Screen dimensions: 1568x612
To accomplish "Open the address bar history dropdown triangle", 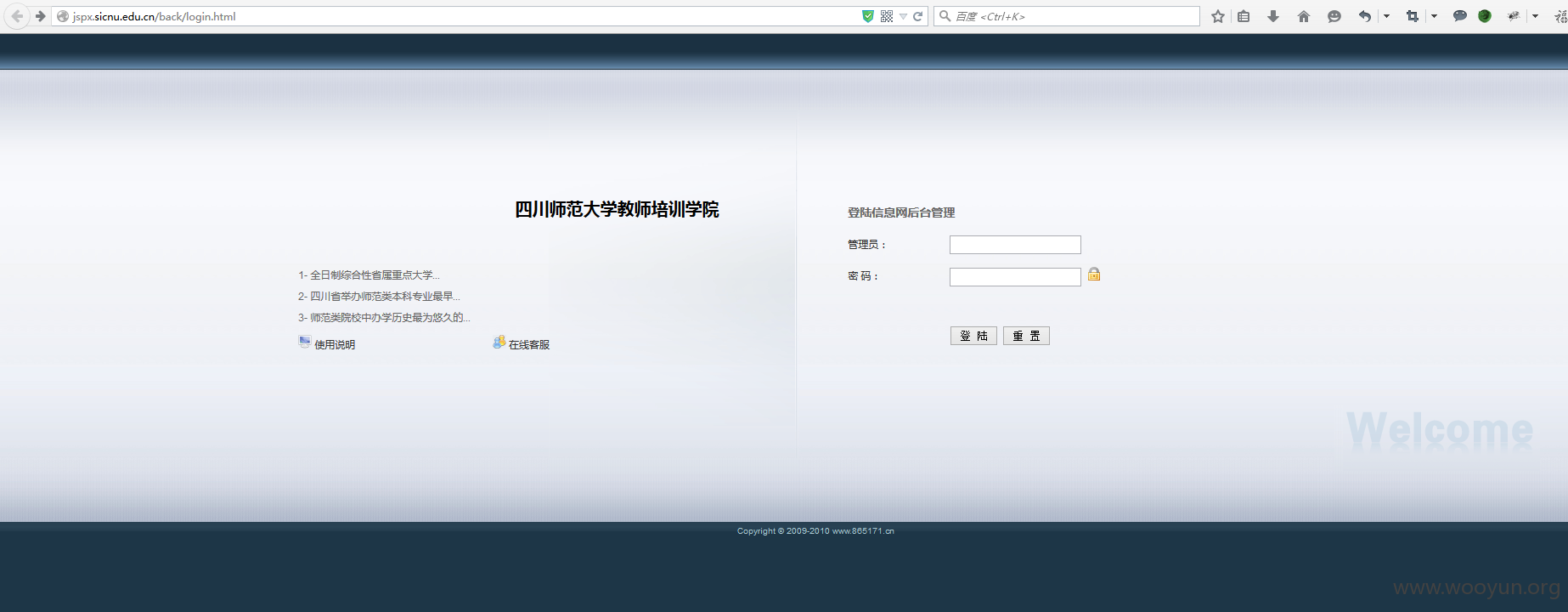I will click(903, 16).
